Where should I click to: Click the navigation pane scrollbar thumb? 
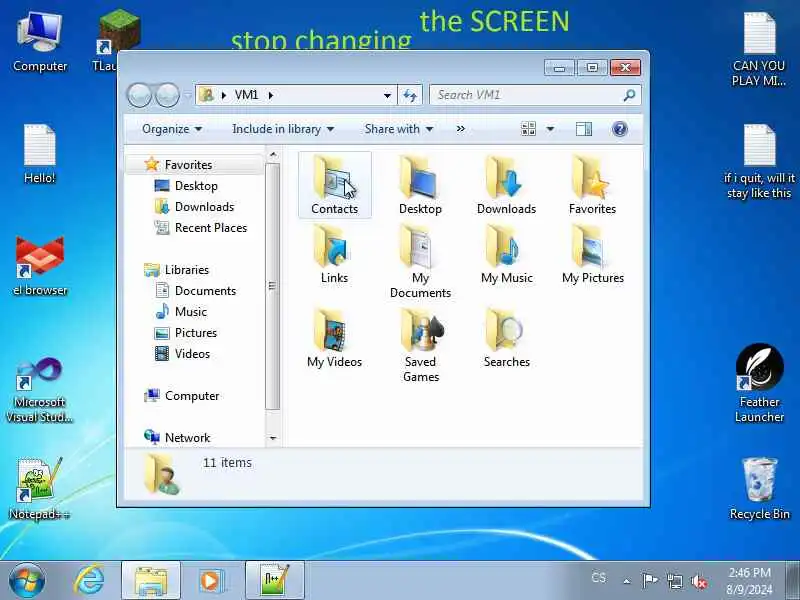(272, 286)
